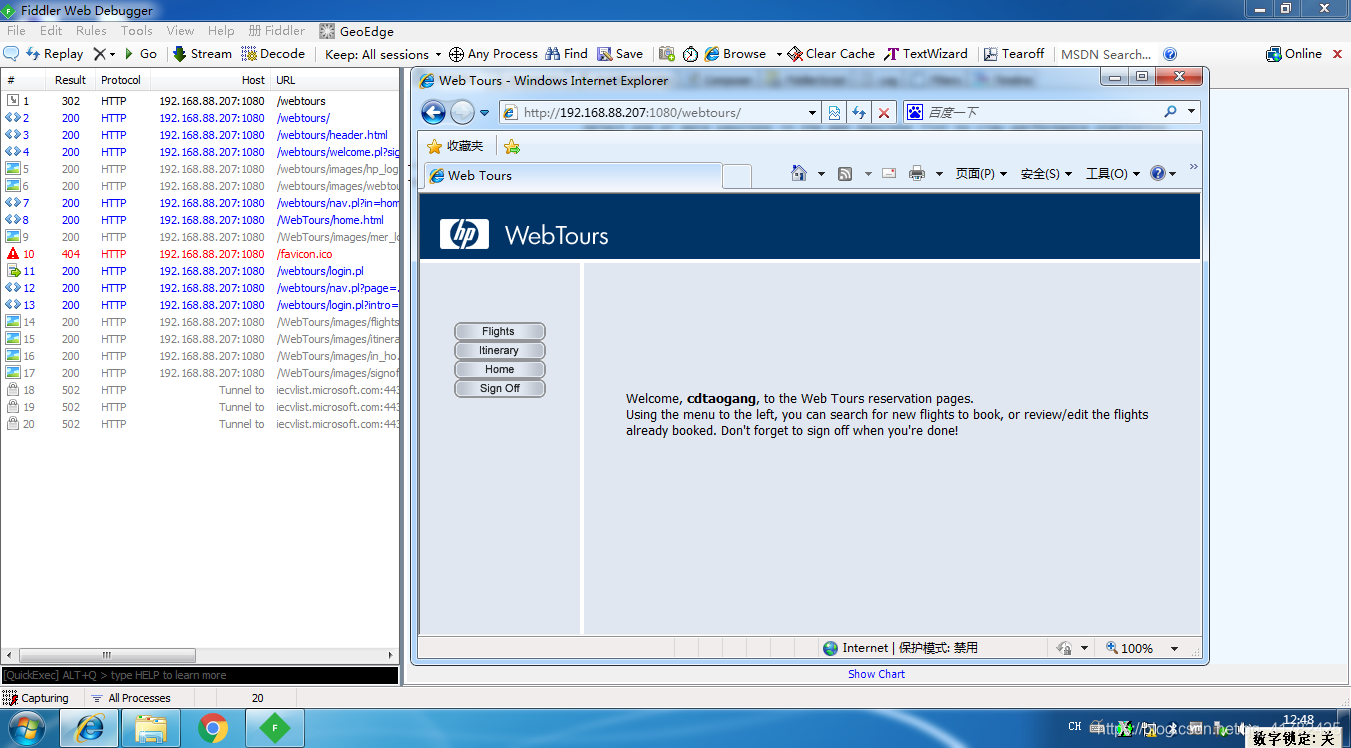Open IE address bar history dropdown
Image resolution: width=1351 pixels, height=748 pixels.
point(812,113)
